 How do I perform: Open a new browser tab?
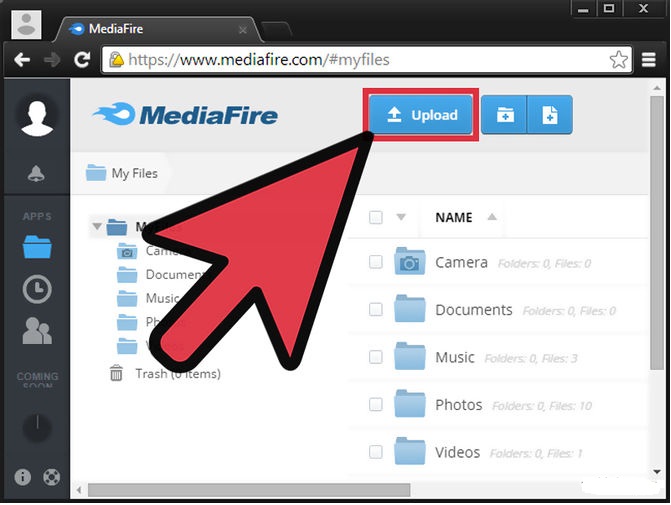[276, 31]
